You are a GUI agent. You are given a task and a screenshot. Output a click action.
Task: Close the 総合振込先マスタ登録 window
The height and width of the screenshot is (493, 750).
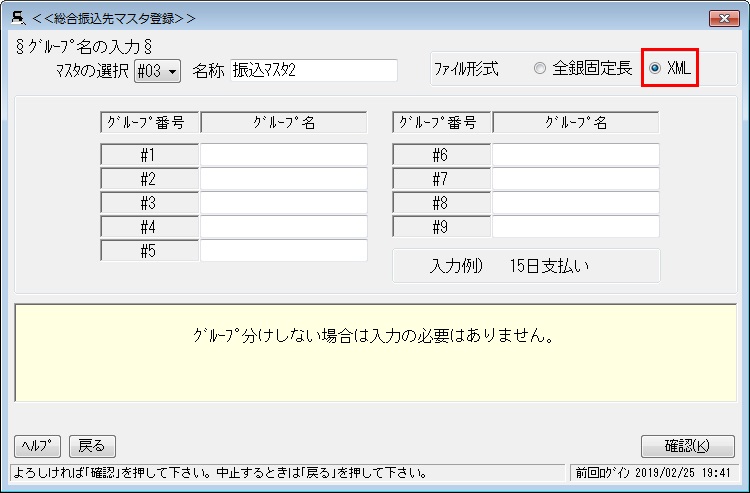pyautogui.click(x=724, y=18)
